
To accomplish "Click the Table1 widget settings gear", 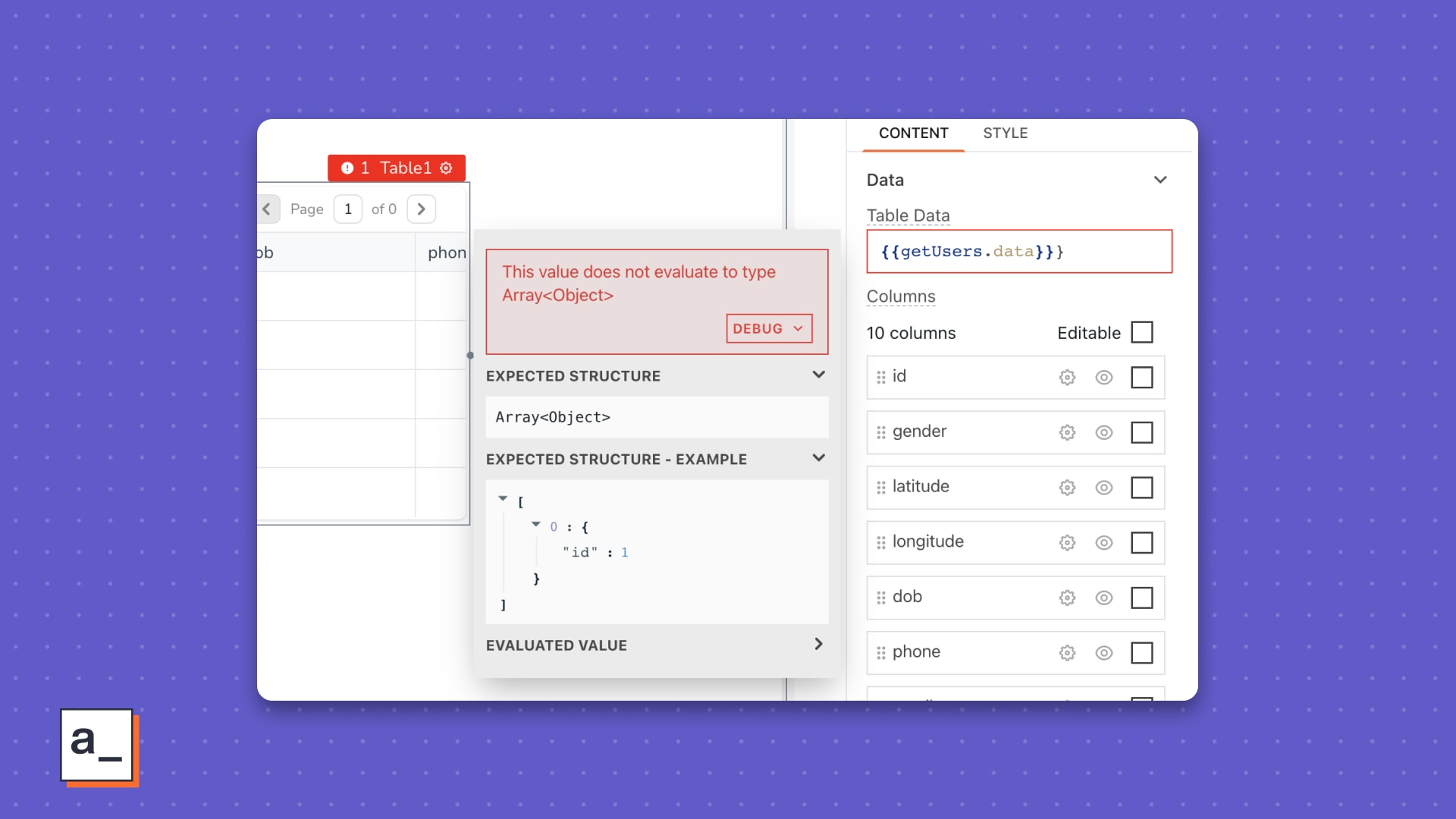I will click(x=447, y=168).
